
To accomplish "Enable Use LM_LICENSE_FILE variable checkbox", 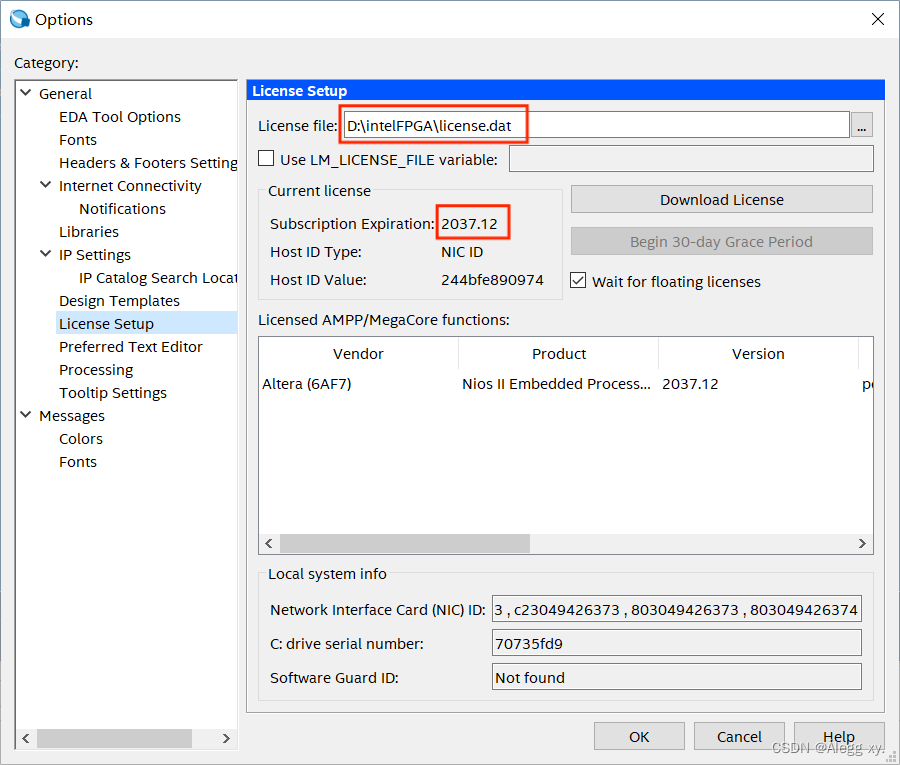I will [266, 158].
